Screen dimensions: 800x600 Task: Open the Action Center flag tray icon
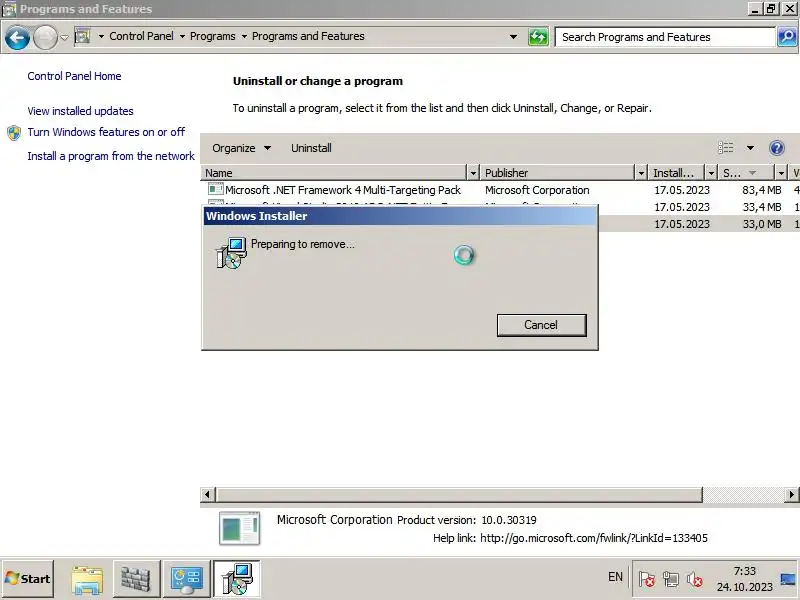tap(647, 580)
